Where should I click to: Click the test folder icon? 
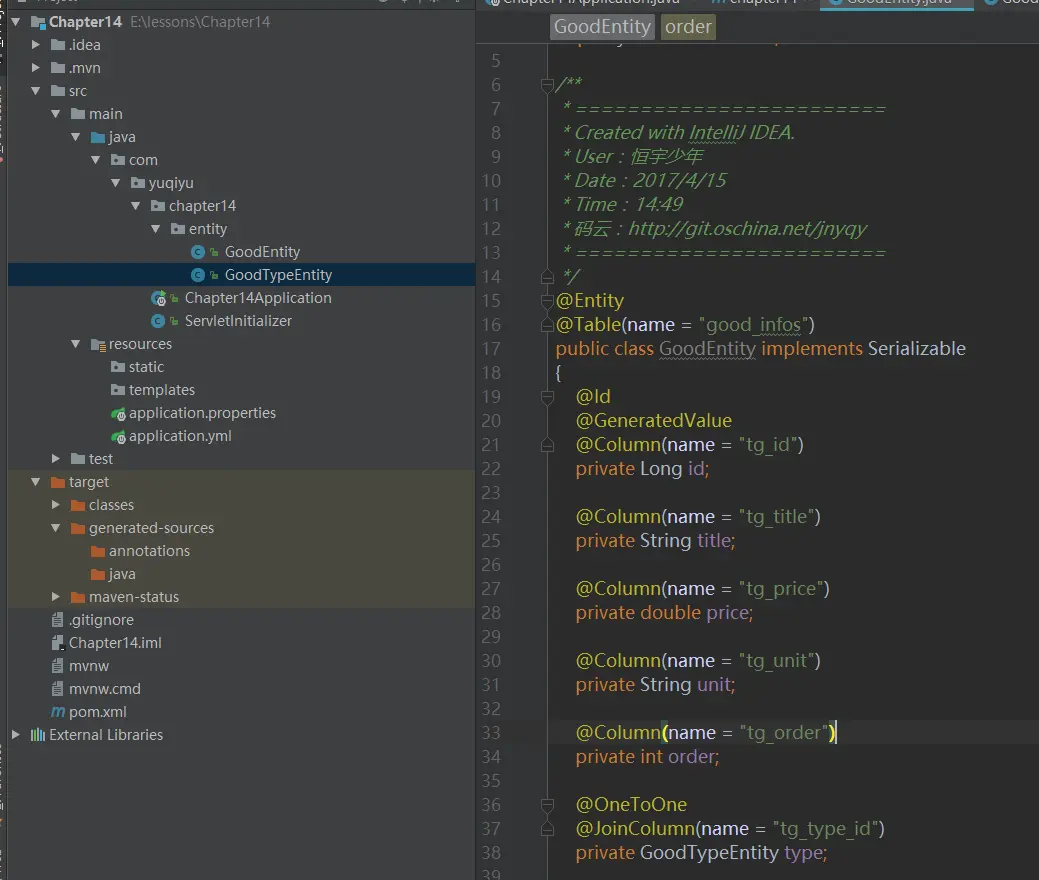pyautogui.click(x=78, y=459)
